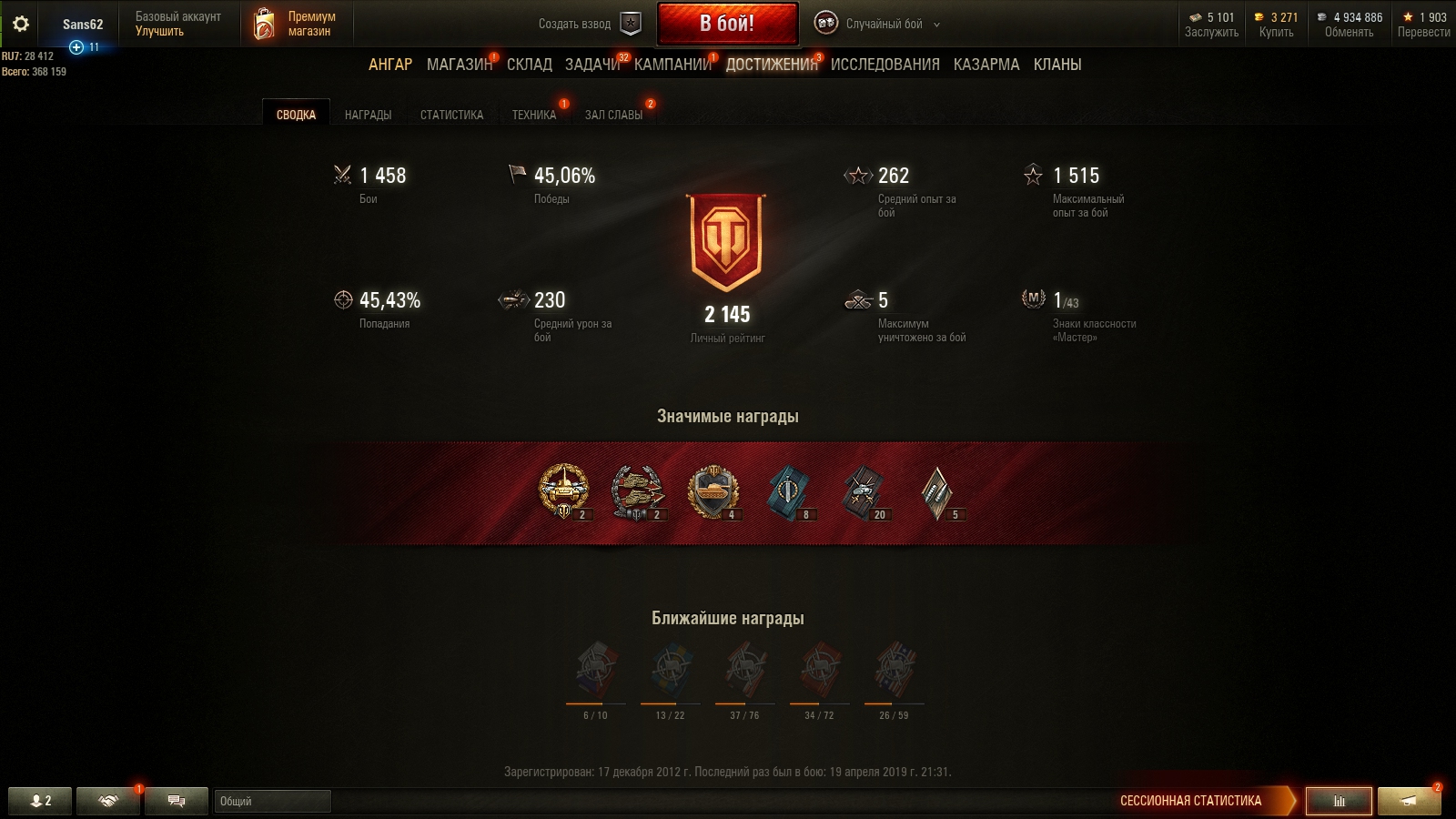The image size is (1456, 819).
Task: Open the contacts list with 2 friends
Action: 40,801
